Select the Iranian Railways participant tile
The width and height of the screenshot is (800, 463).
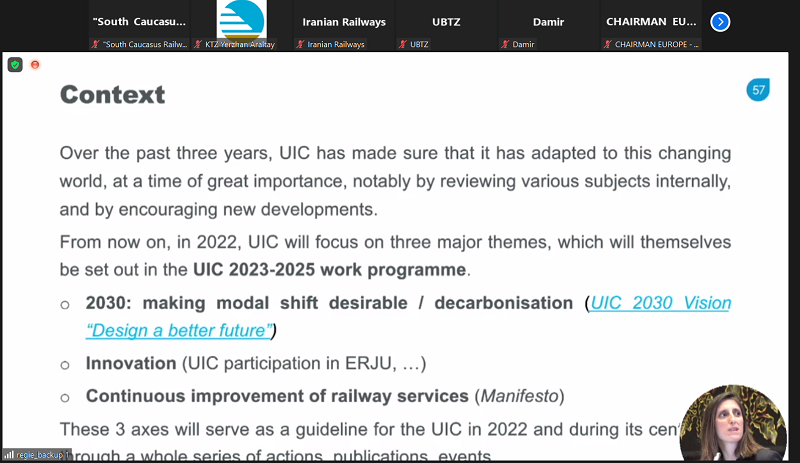(x=343, y=22)
